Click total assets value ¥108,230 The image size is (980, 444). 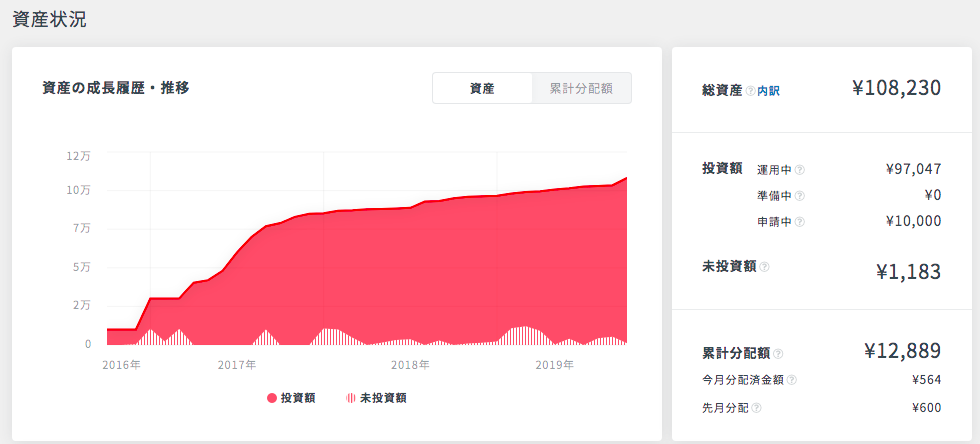[896, 88]
